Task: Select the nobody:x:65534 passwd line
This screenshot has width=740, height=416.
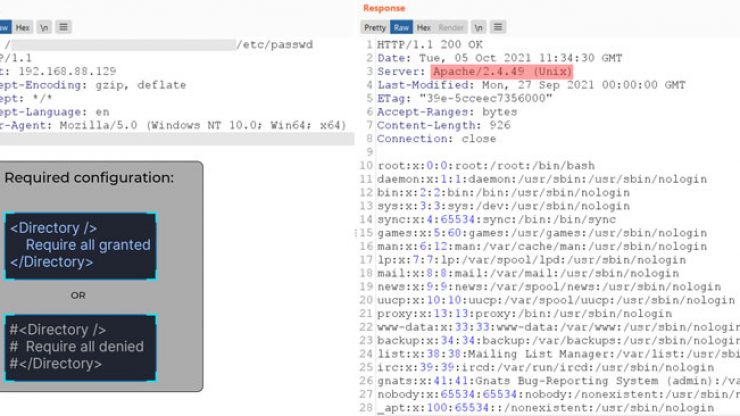Action: click(558, 394)
